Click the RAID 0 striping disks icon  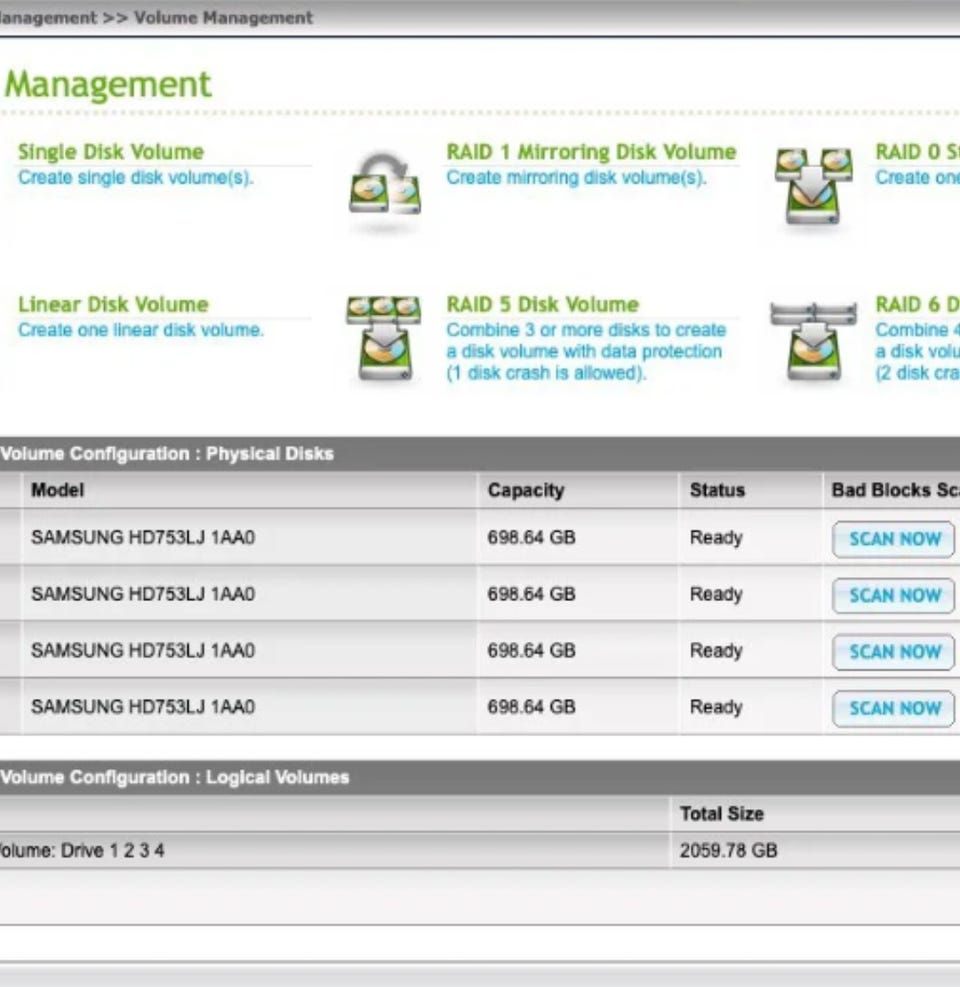click(813, 186)
